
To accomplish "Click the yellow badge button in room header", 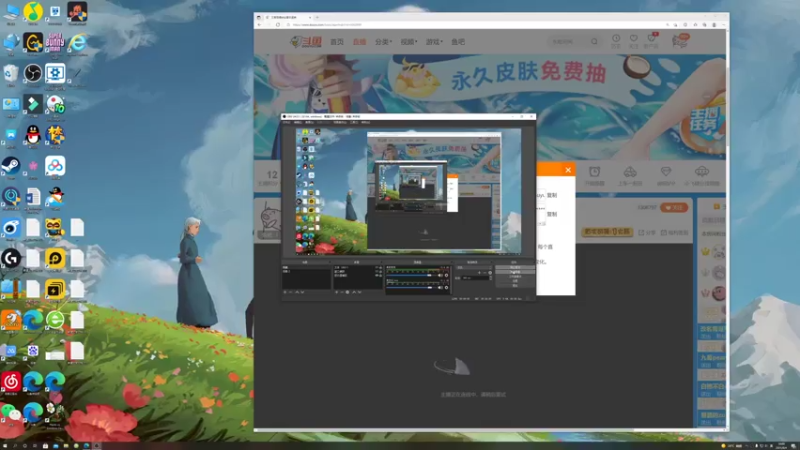I will [x=607, y=232].
